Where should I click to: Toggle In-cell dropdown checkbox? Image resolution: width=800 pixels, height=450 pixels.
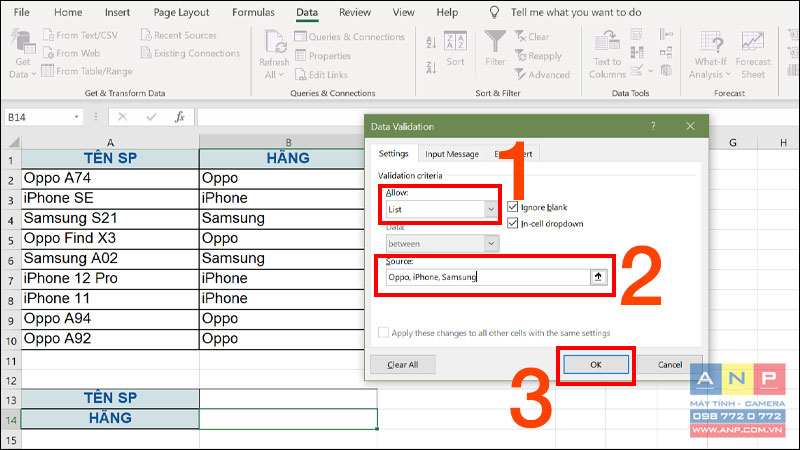pos(513,223)
